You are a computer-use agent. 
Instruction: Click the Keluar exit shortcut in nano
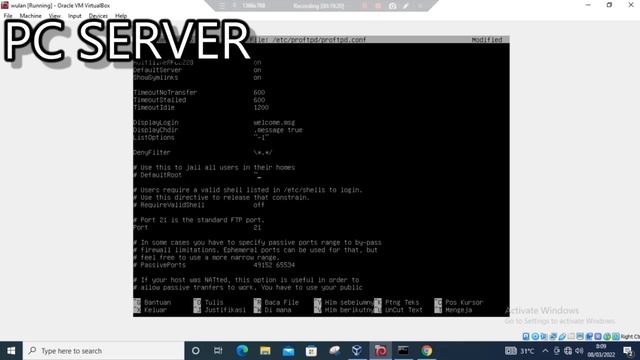click(150, 310)
